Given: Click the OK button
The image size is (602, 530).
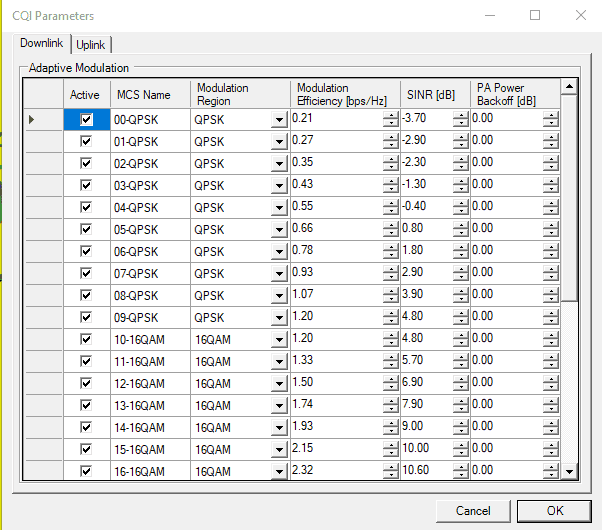Looking at the screenshot, I should pyautogui.click(x=554, y=510).
